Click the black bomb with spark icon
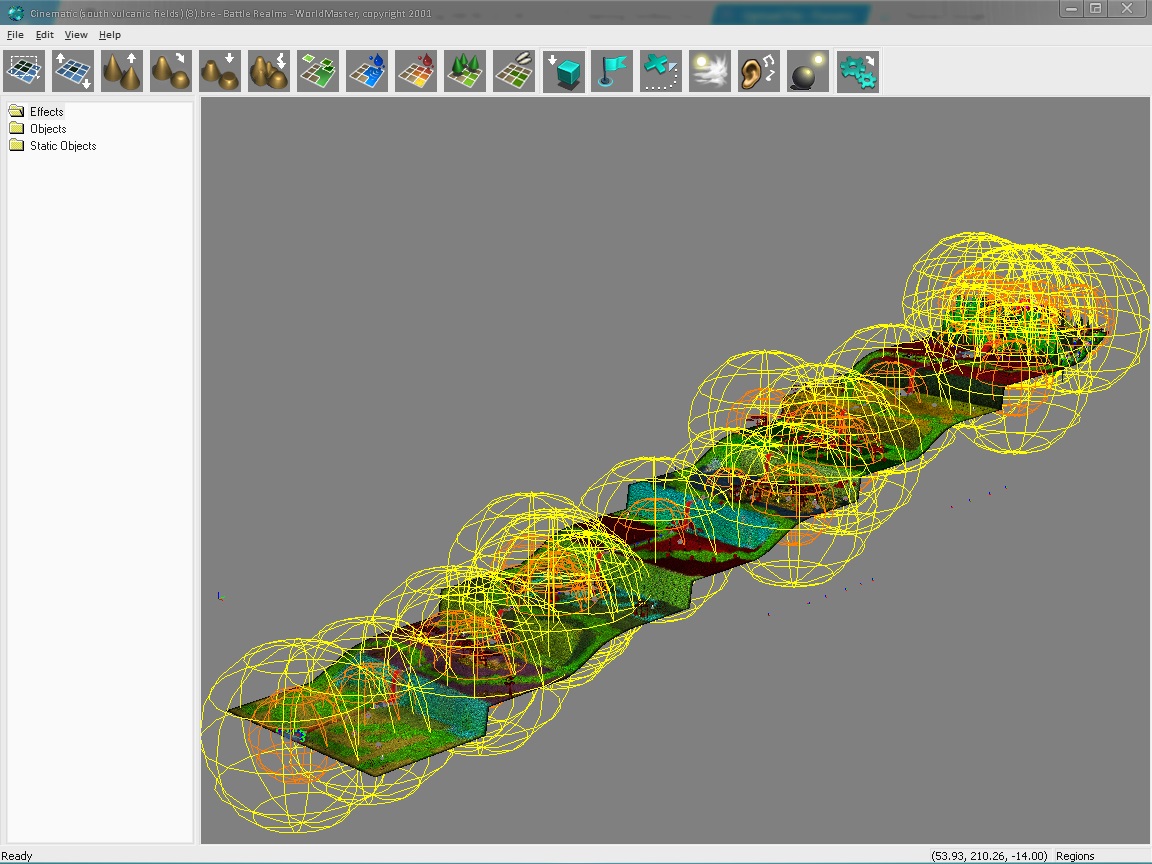Viewport: 1152px width, 864px height. (x=808, y=72)
